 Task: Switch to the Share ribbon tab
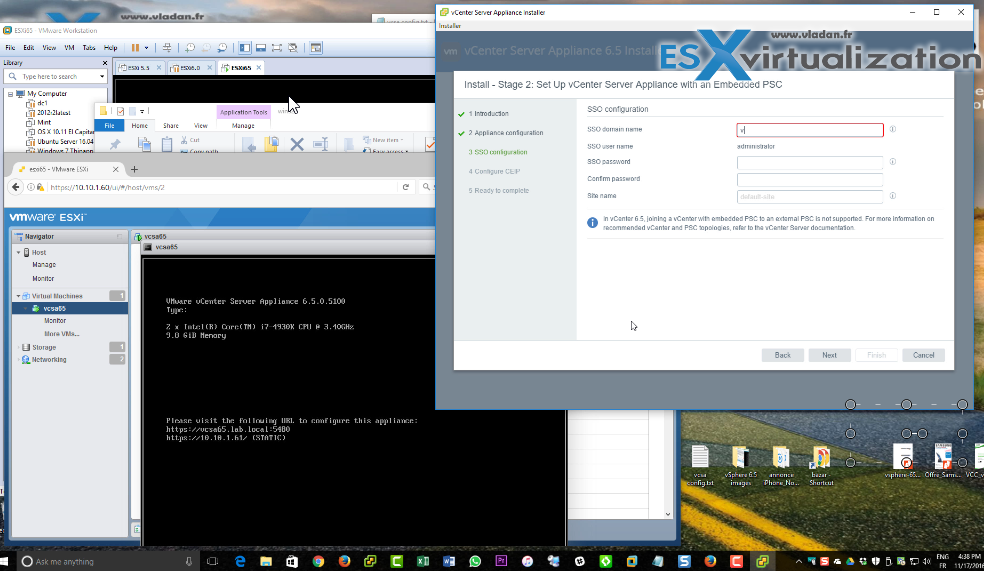point(170,126)
